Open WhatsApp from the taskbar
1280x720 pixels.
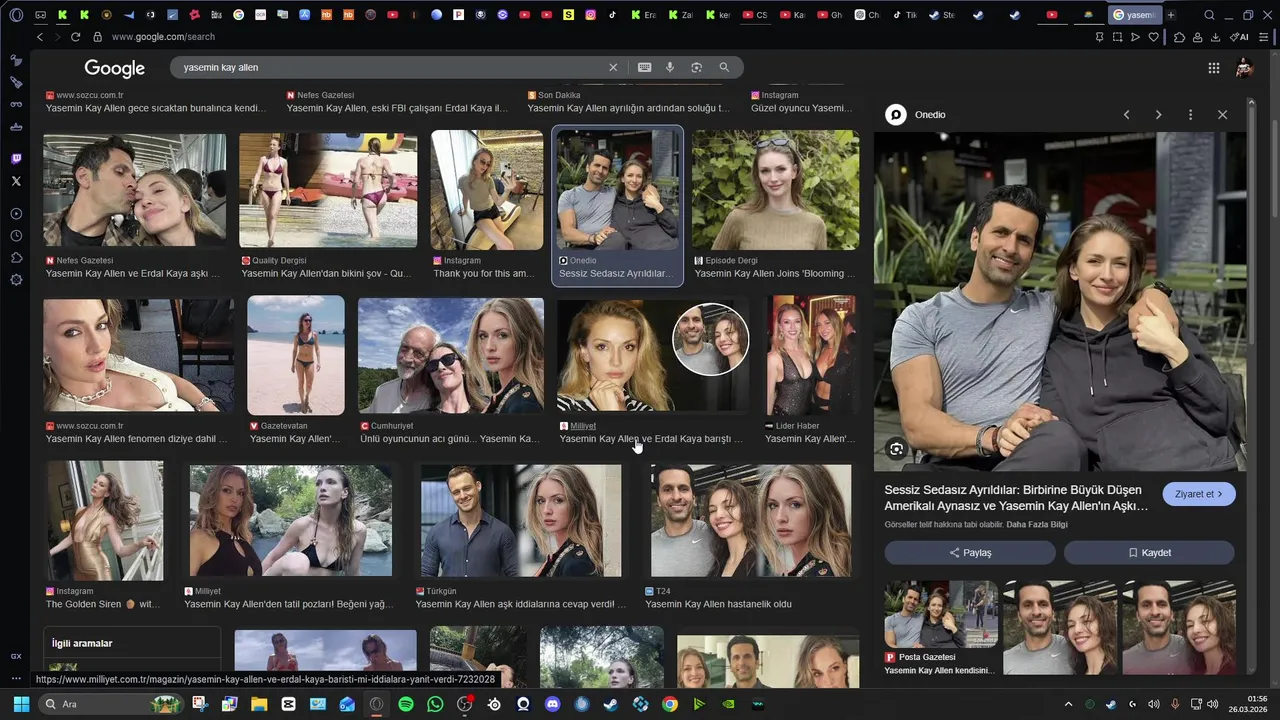435,704
